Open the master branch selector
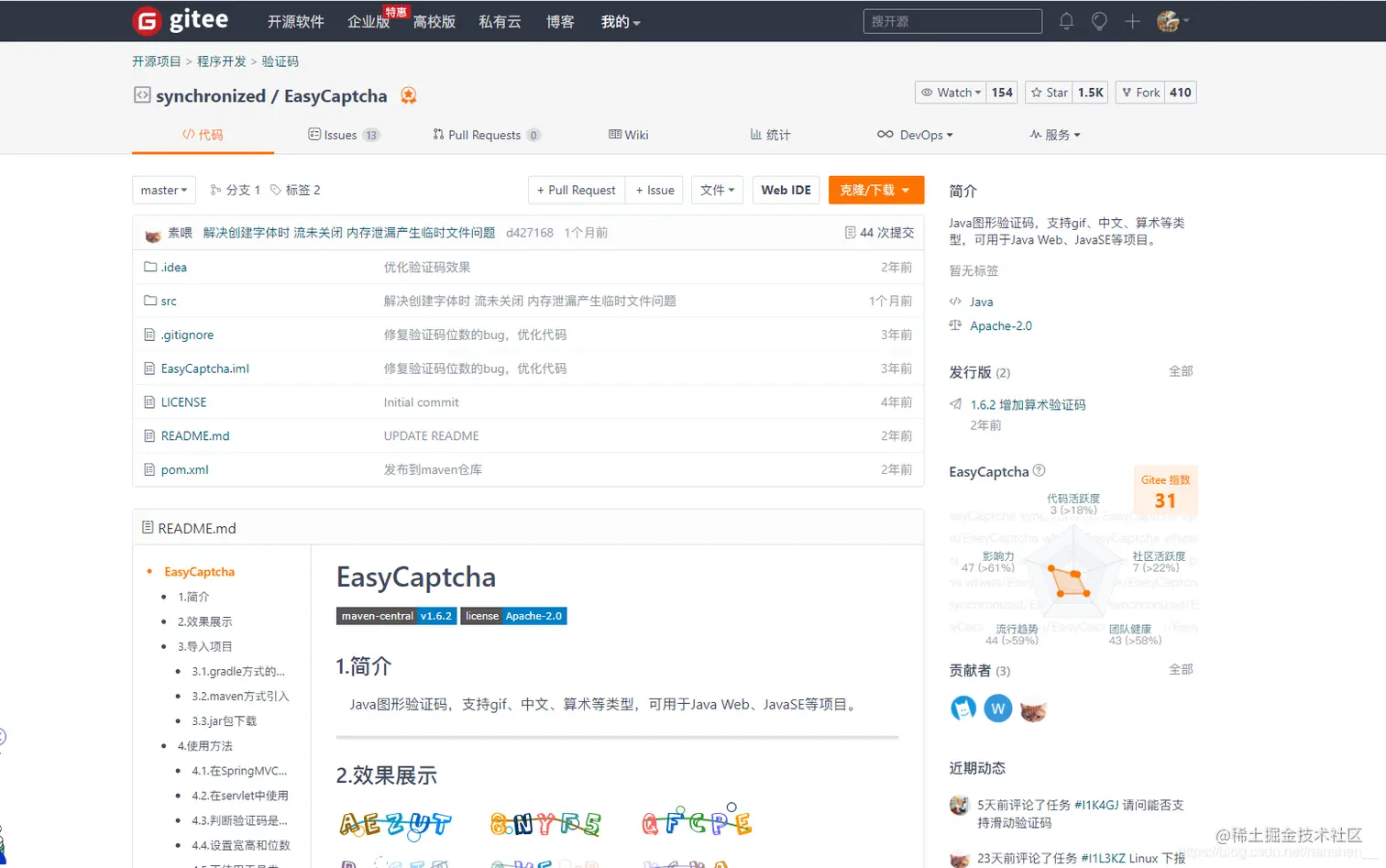Screen dimensions: 1386x868 [x=163, y=190]
